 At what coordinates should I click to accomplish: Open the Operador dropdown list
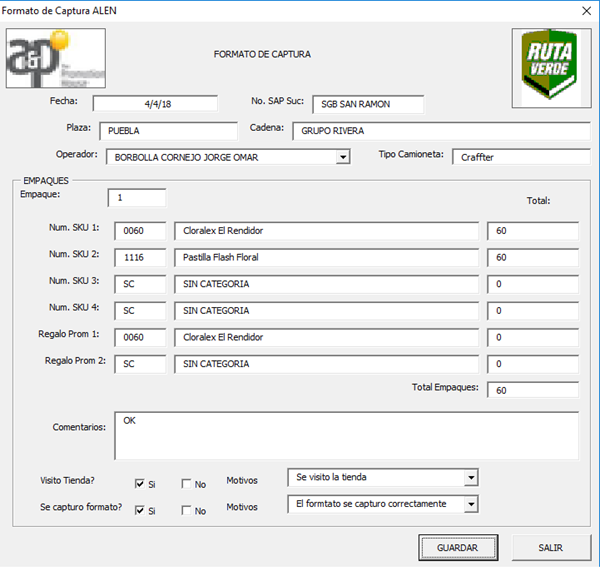(x=343, y=157)
